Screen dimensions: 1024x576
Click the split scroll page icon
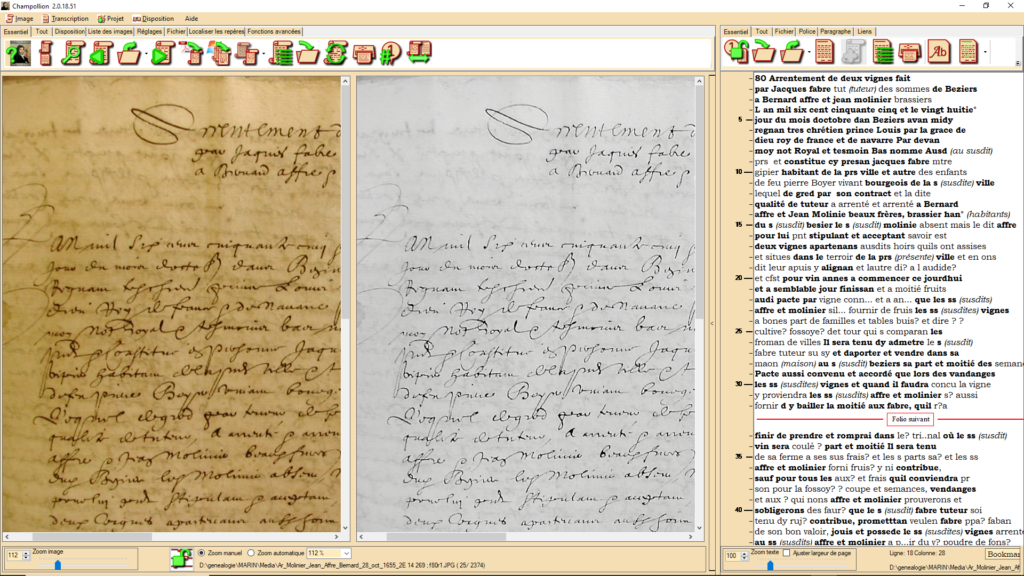pyautogui.click(x=46, y=53)
